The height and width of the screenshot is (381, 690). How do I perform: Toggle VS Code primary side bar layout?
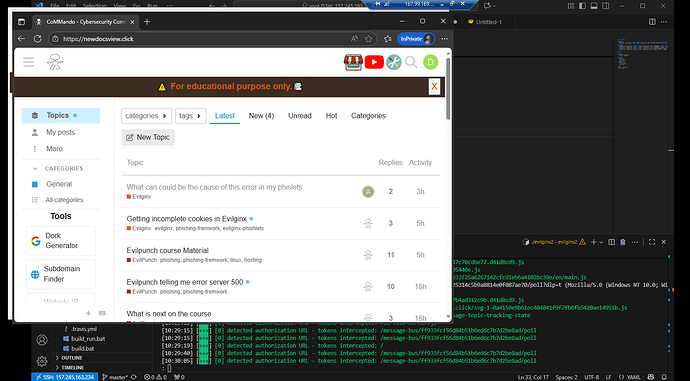click(x=583, y=6)
